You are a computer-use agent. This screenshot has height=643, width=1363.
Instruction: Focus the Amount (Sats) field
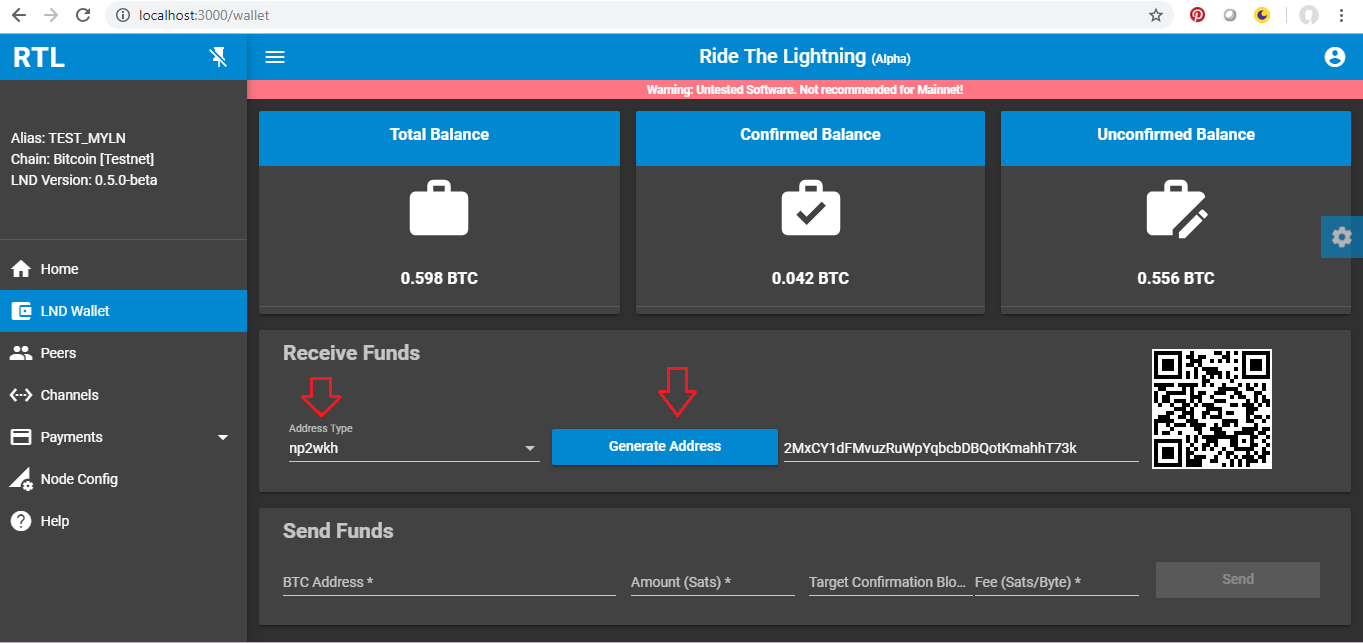point(713,581)
